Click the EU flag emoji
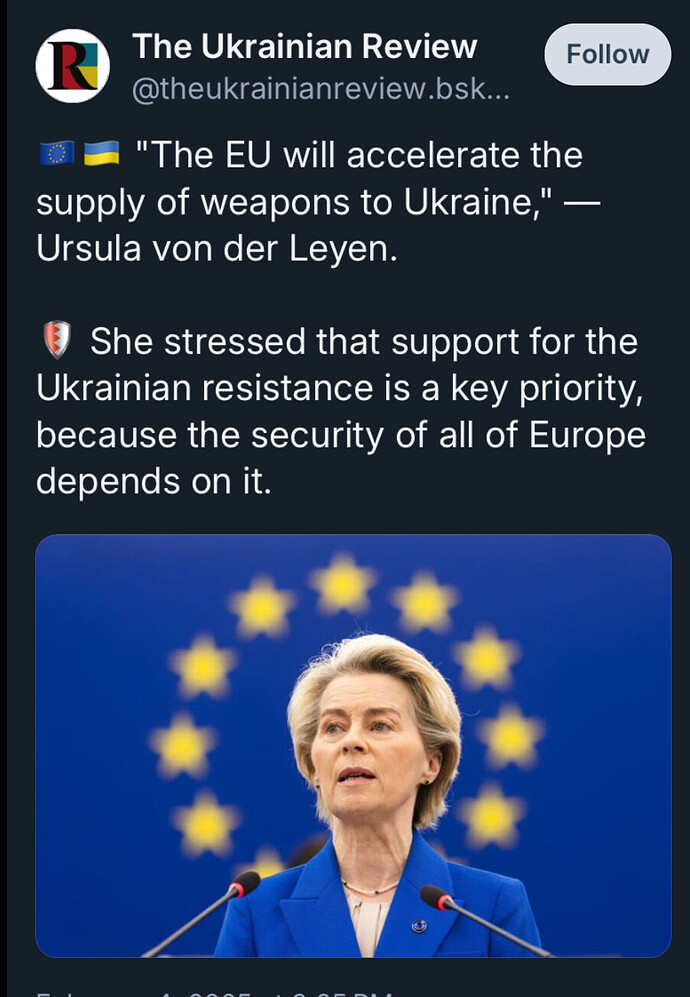The image size is (690, 997). tap(57, 154)
